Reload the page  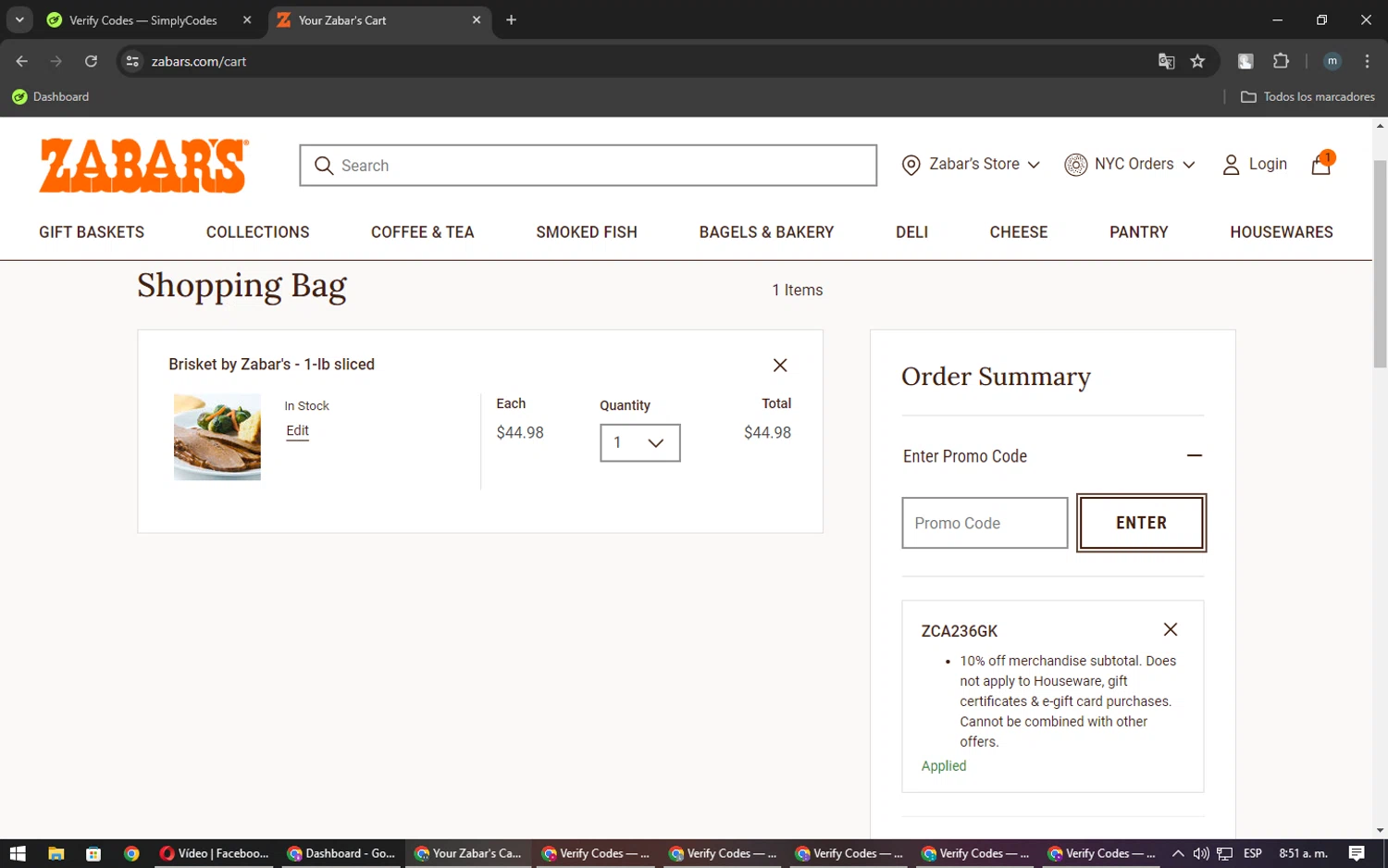tap(91, 61)
